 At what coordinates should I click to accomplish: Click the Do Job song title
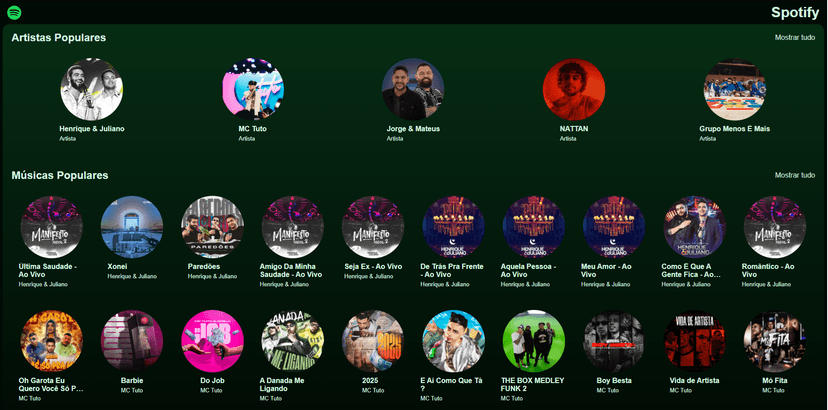pos(212,380)
